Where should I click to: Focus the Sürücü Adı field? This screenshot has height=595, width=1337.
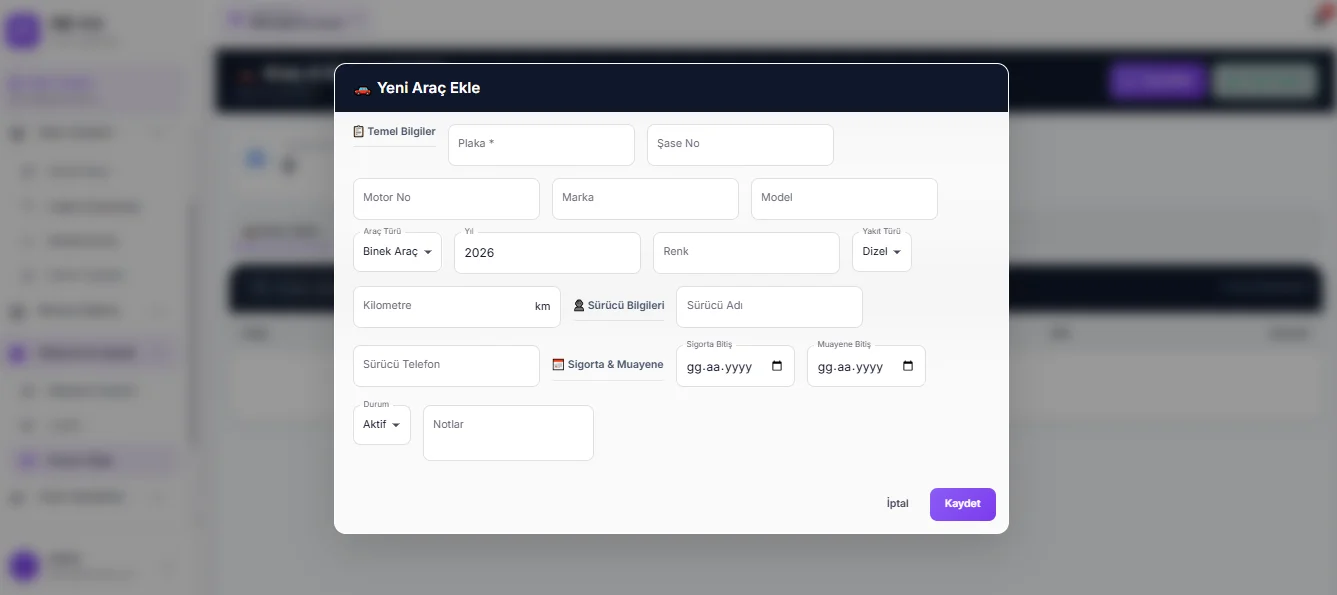tap(769, 307)
